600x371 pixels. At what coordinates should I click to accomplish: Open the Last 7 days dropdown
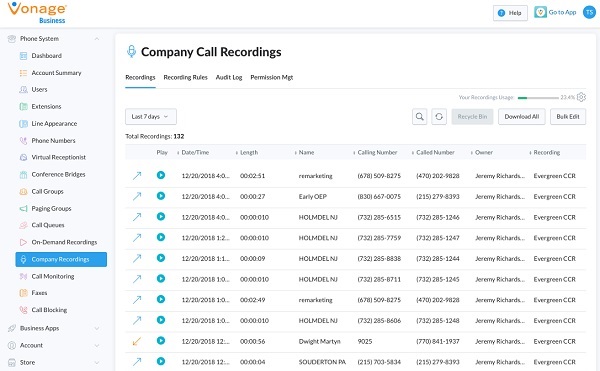(151, 117)
